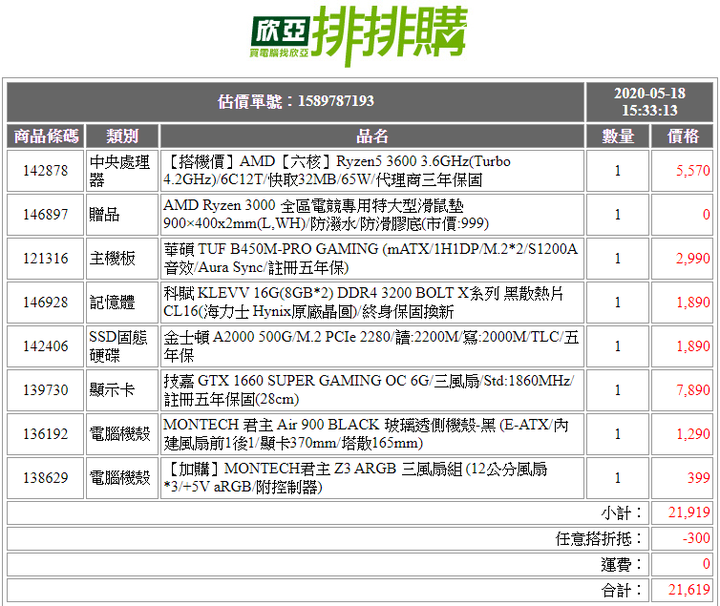Select the TUF B450M-PRO GAMING item
The height and width of the screenshot is (606, 720).
coord(371,258)
